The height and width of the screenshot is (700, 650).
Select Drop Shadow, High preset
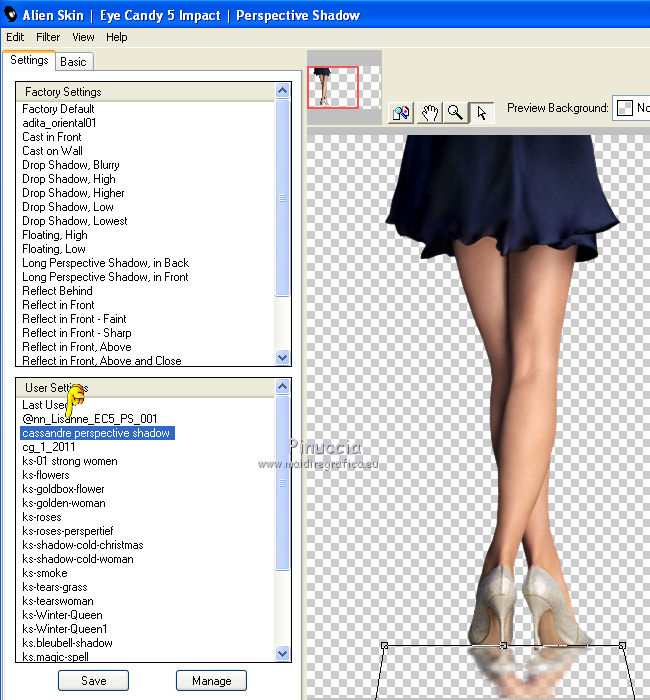(69, 179)
